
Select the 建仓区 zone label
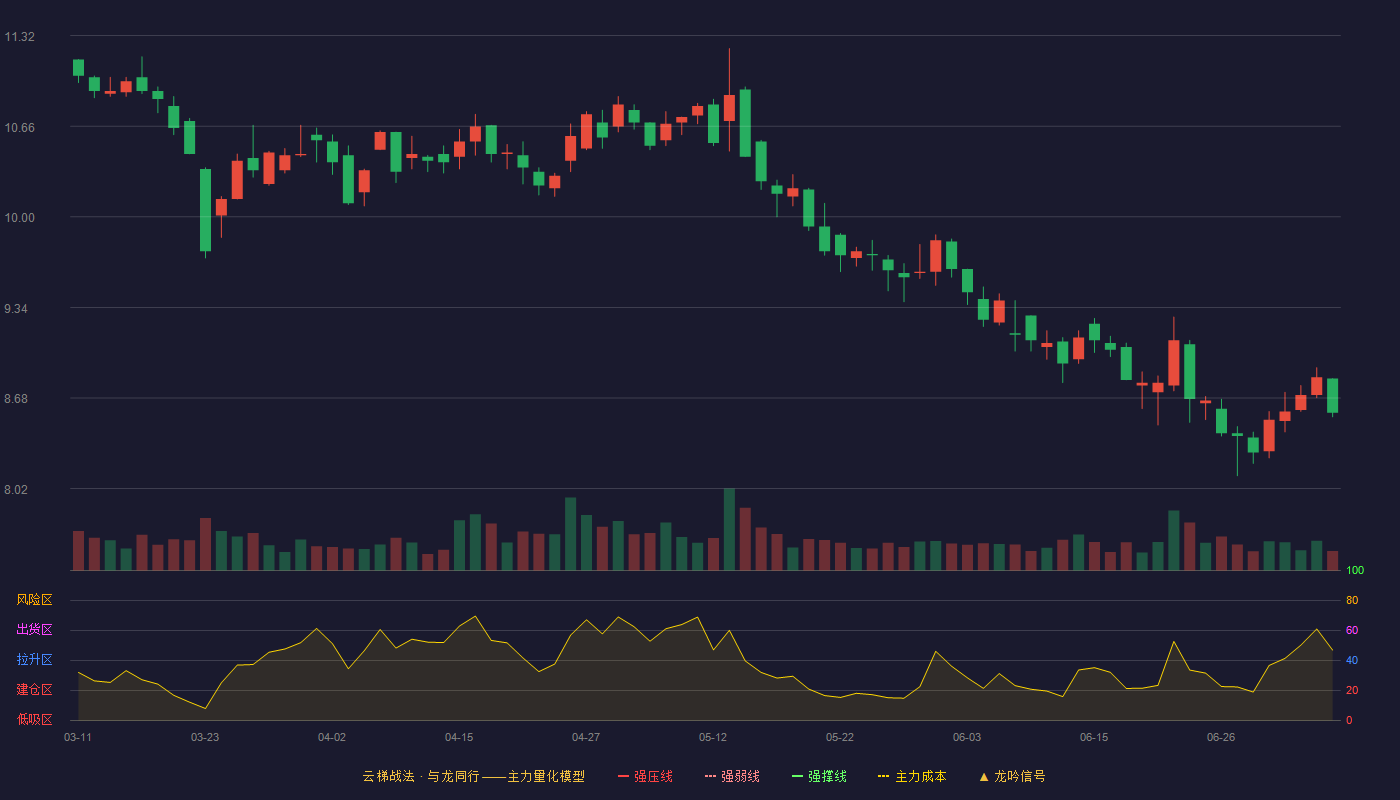34,690
